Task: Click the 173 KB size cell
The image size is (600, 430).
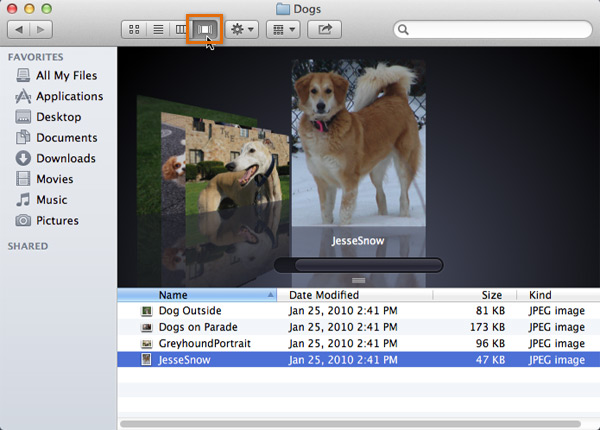Action: 488,327
